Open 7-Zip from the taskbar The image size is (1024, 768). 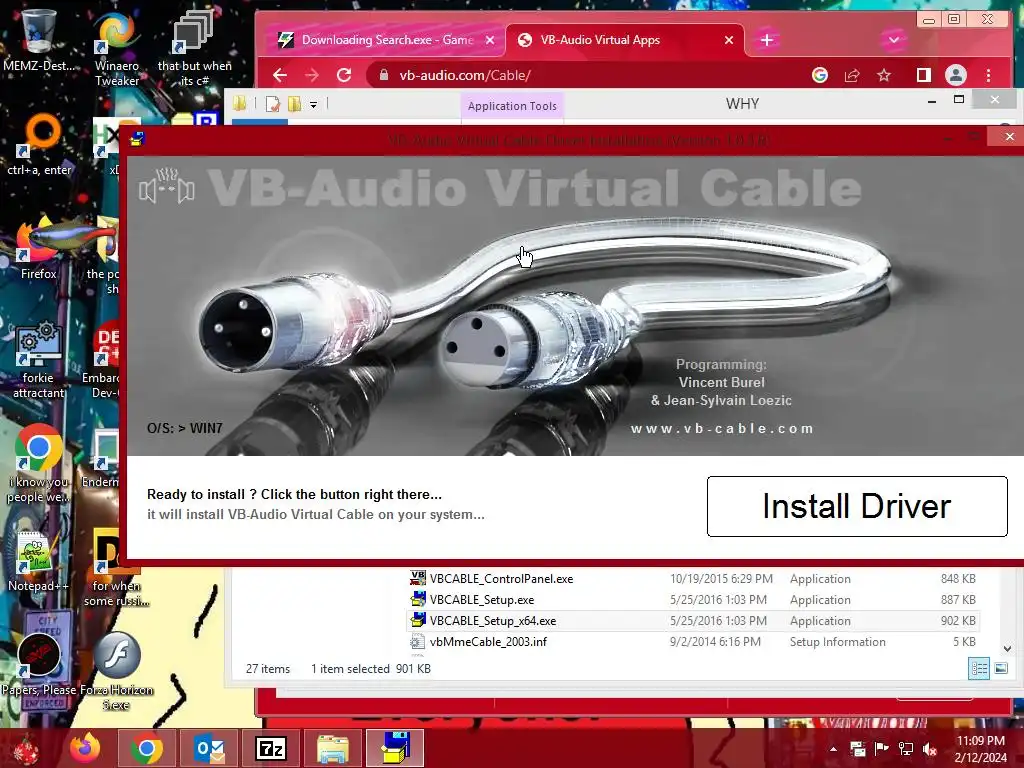click(271, 748)
